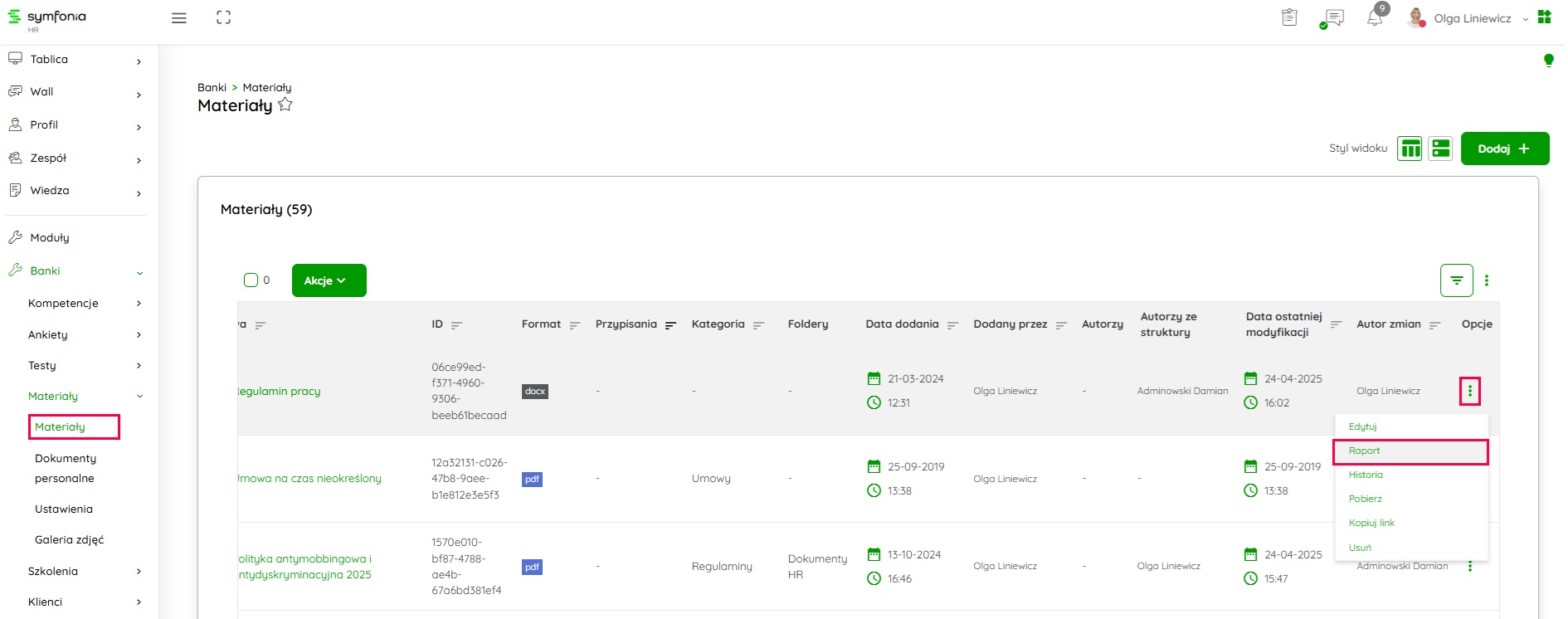
Task: Select Raport from the options menu
Action: click(x=1410, y=451)
